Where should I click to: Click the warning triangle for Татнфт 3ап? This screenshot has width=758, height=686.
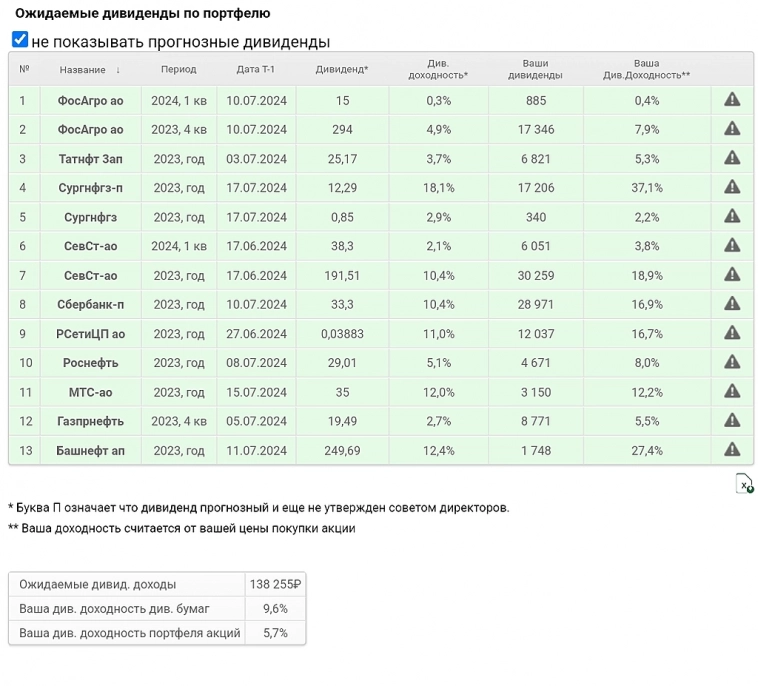[732, 158]
